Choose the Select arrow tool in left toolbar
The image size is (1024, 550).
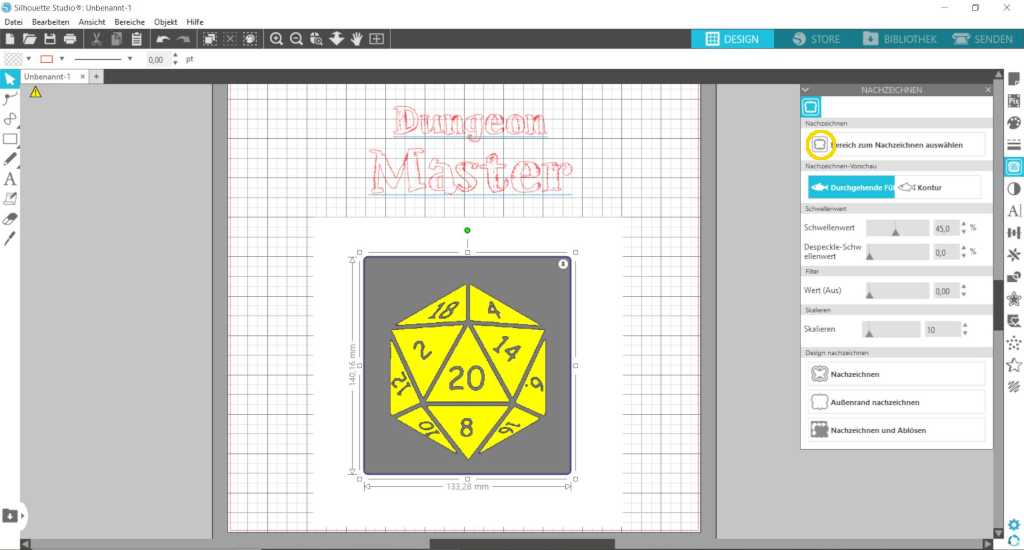click(x=10, y=79)
